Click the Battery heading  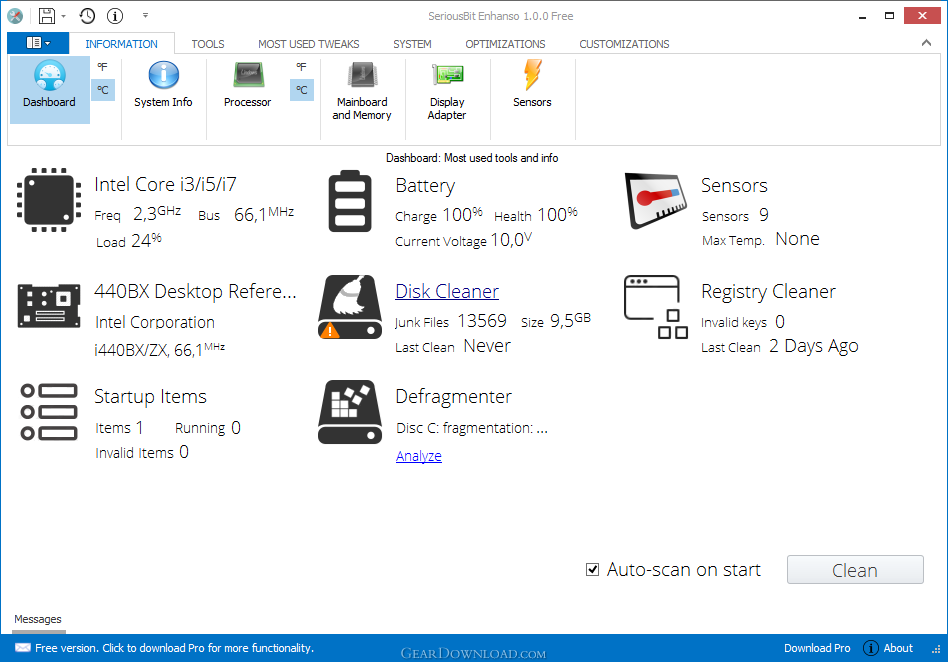425,186
